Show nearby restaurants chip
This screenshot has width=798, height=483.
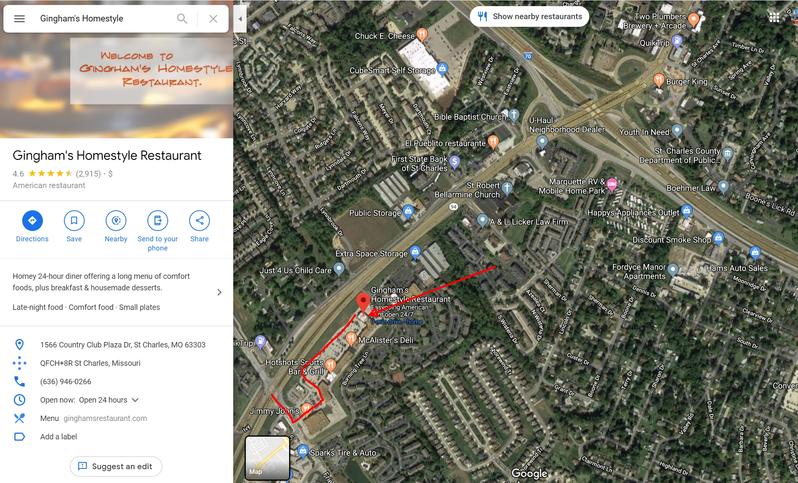pos(529,16)
